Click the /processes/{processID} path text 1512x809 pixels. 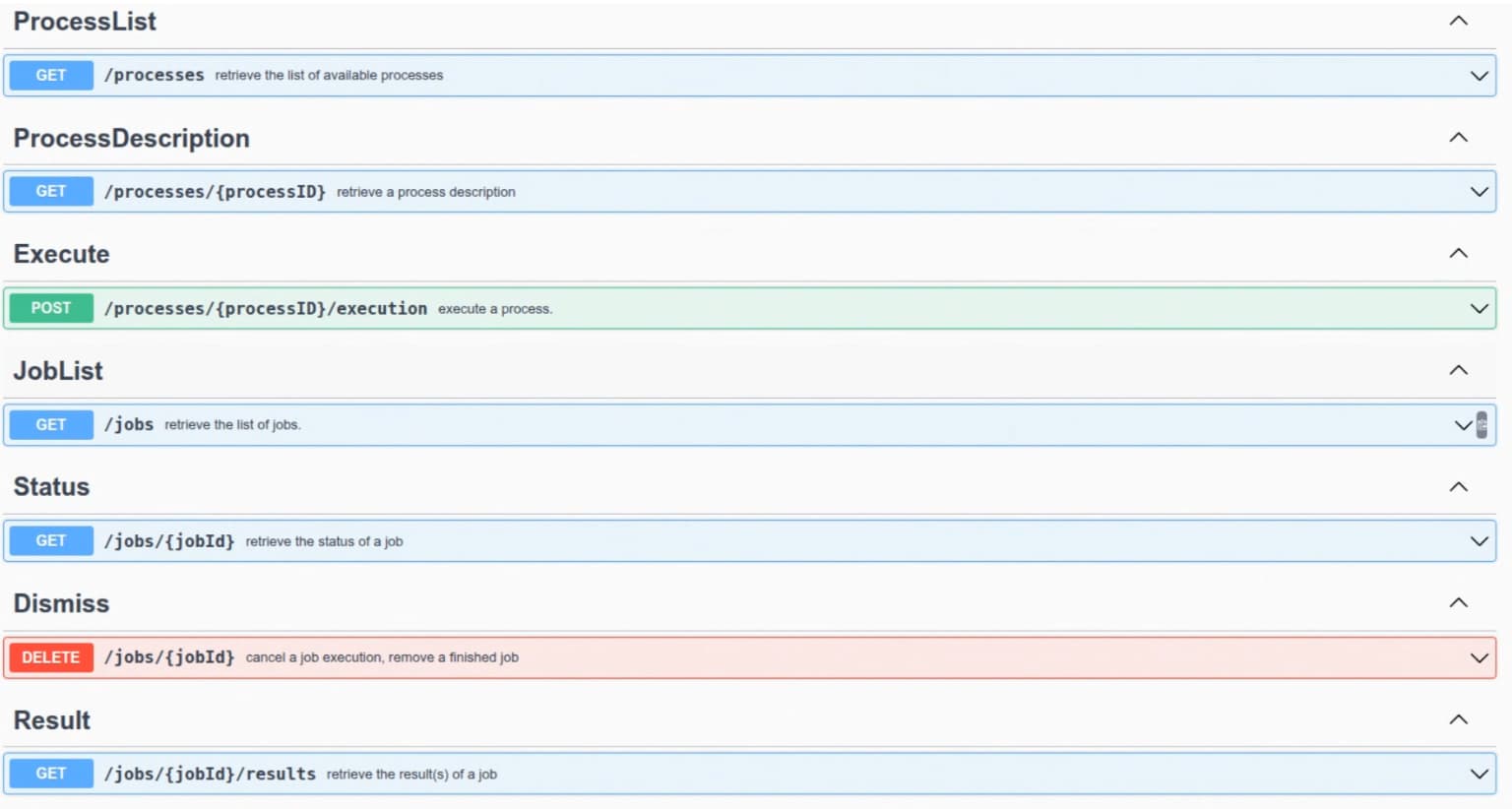pyautogui.click(x=215, y=192)
